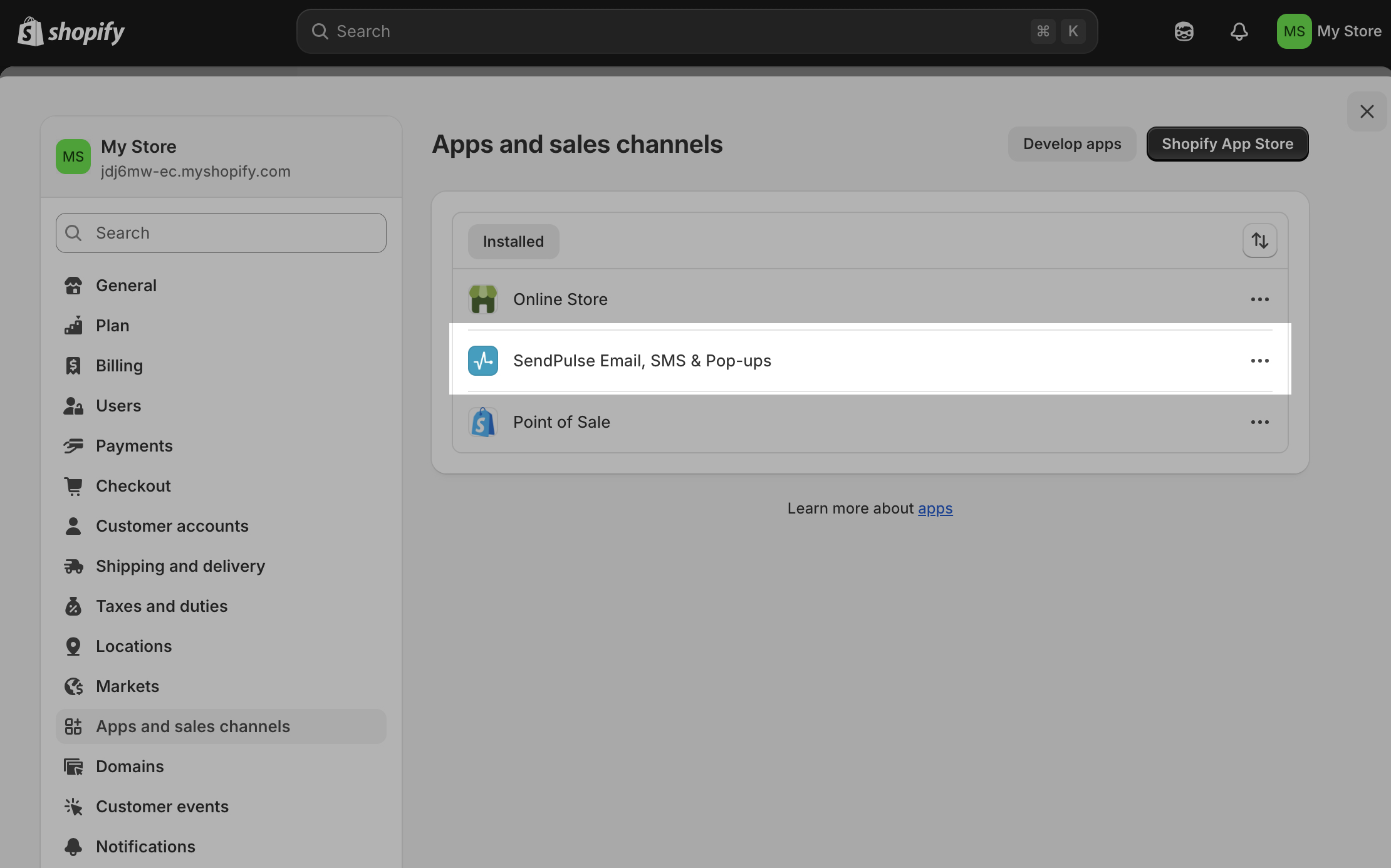Click the sort arrows button for installed apps
Image resolution: width=1391 pixels, height=868 pixels.
pos(1259,240)
